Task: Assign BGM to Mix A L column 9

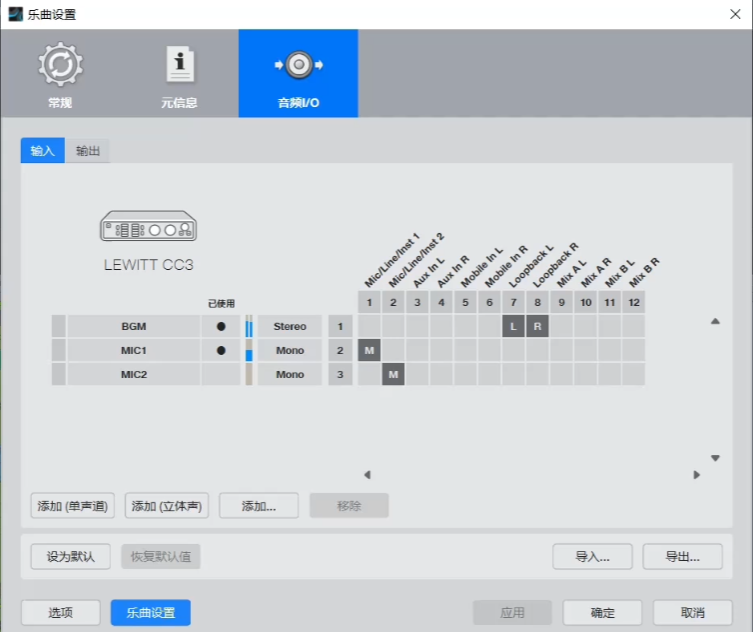Action: pos(561,327)
